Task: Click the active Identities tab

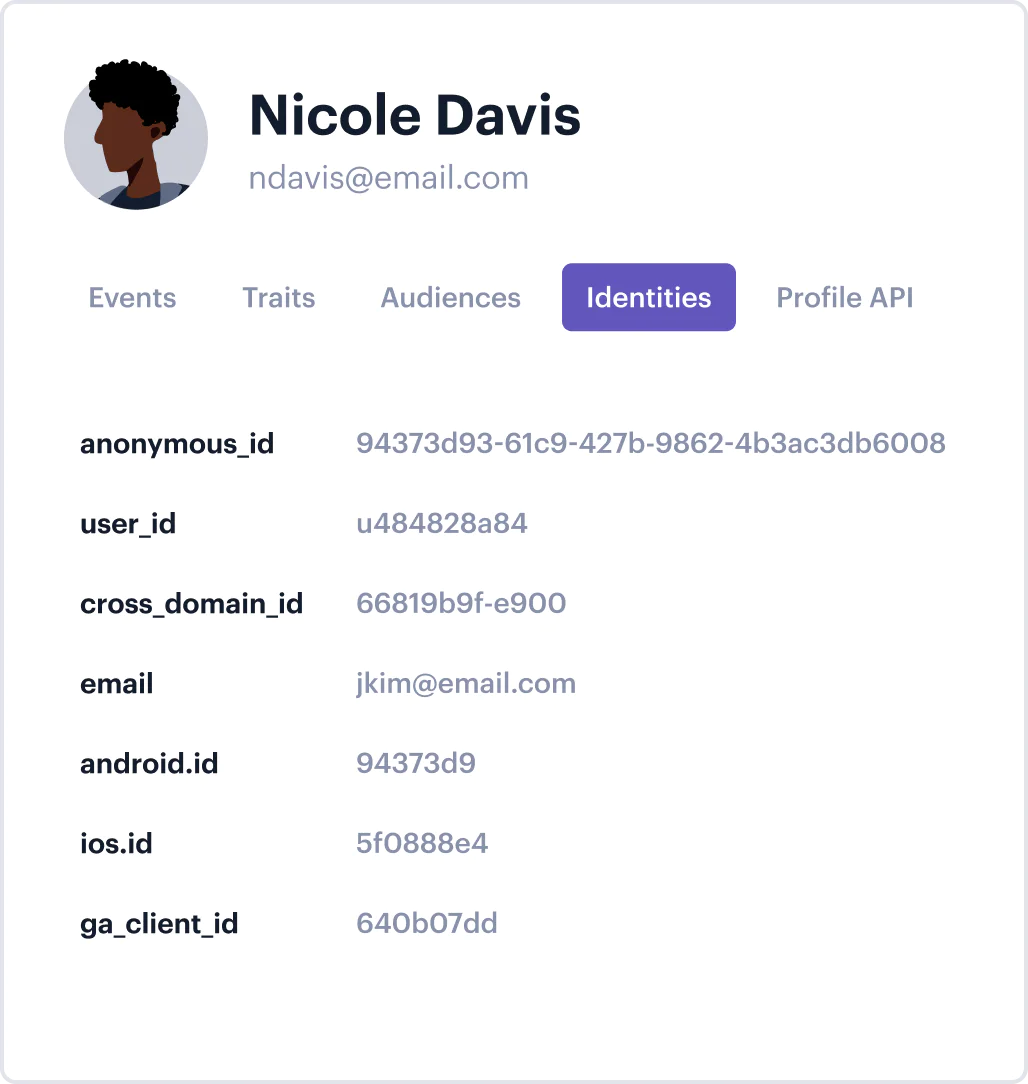Action: coord(648,297)
